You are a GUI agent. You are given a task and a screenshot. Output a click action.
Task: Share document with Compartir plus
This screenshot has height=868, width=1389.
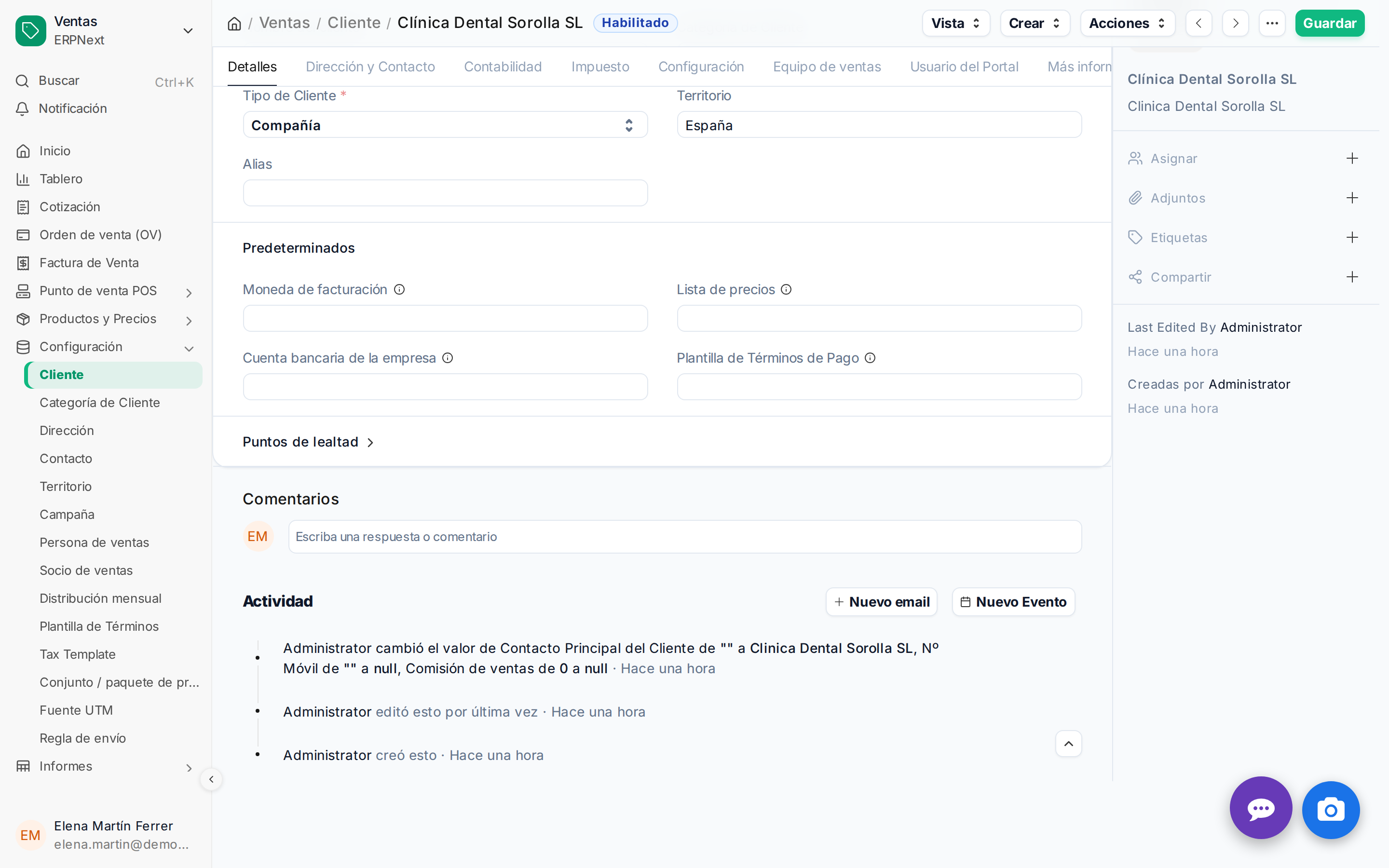coord(1352,277)
